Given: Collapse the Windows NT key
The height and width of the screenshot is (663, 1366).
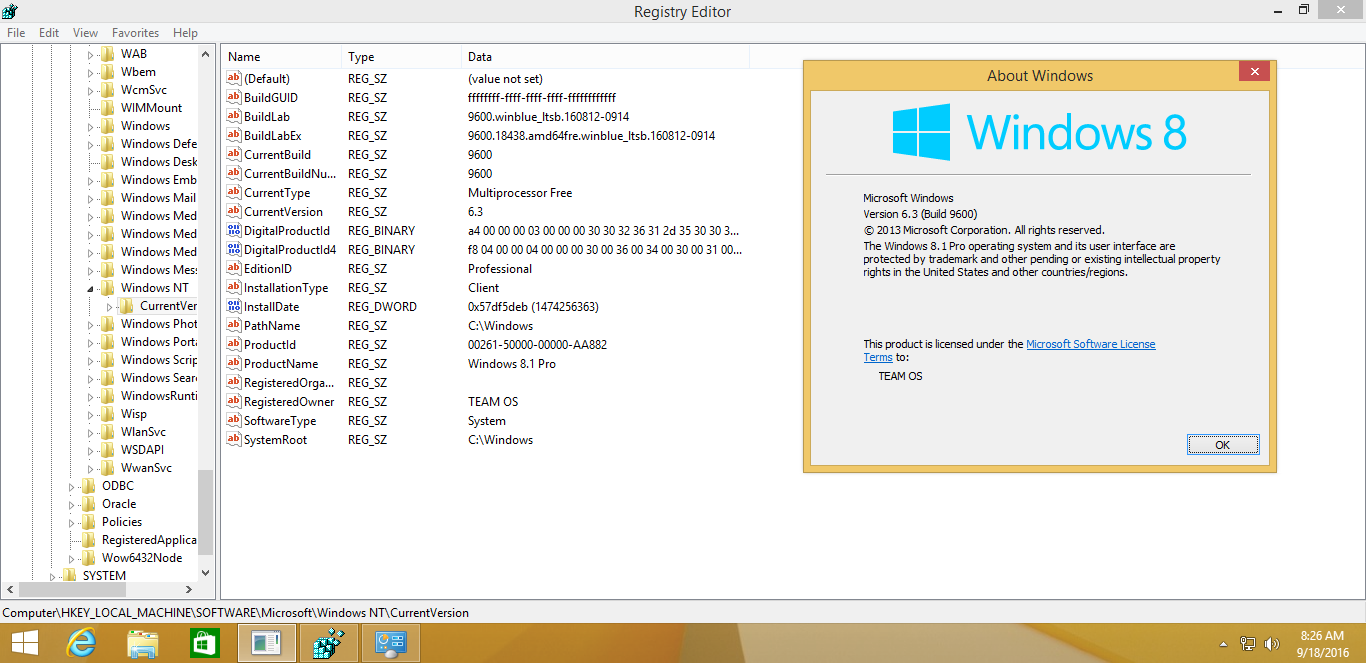Looking at the screenshot, I should click(90, 288).
